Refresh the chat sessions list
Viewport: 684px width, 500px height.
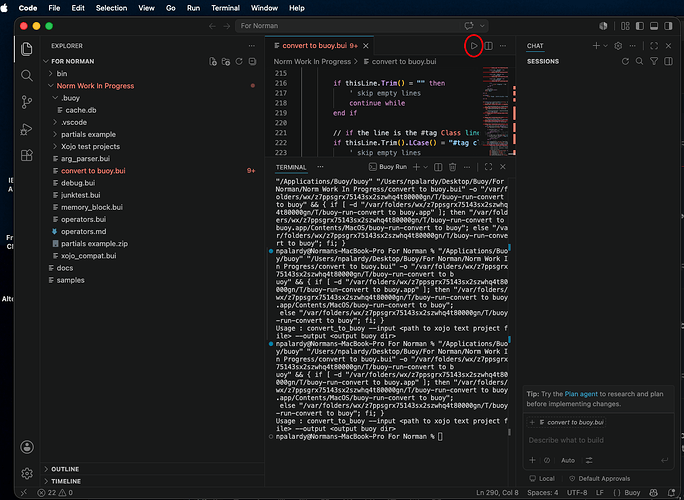(625, 62)
